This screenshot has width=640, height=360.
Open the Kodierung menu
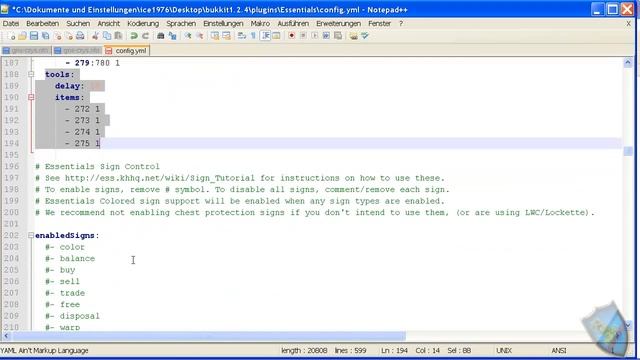click(143, 24)
